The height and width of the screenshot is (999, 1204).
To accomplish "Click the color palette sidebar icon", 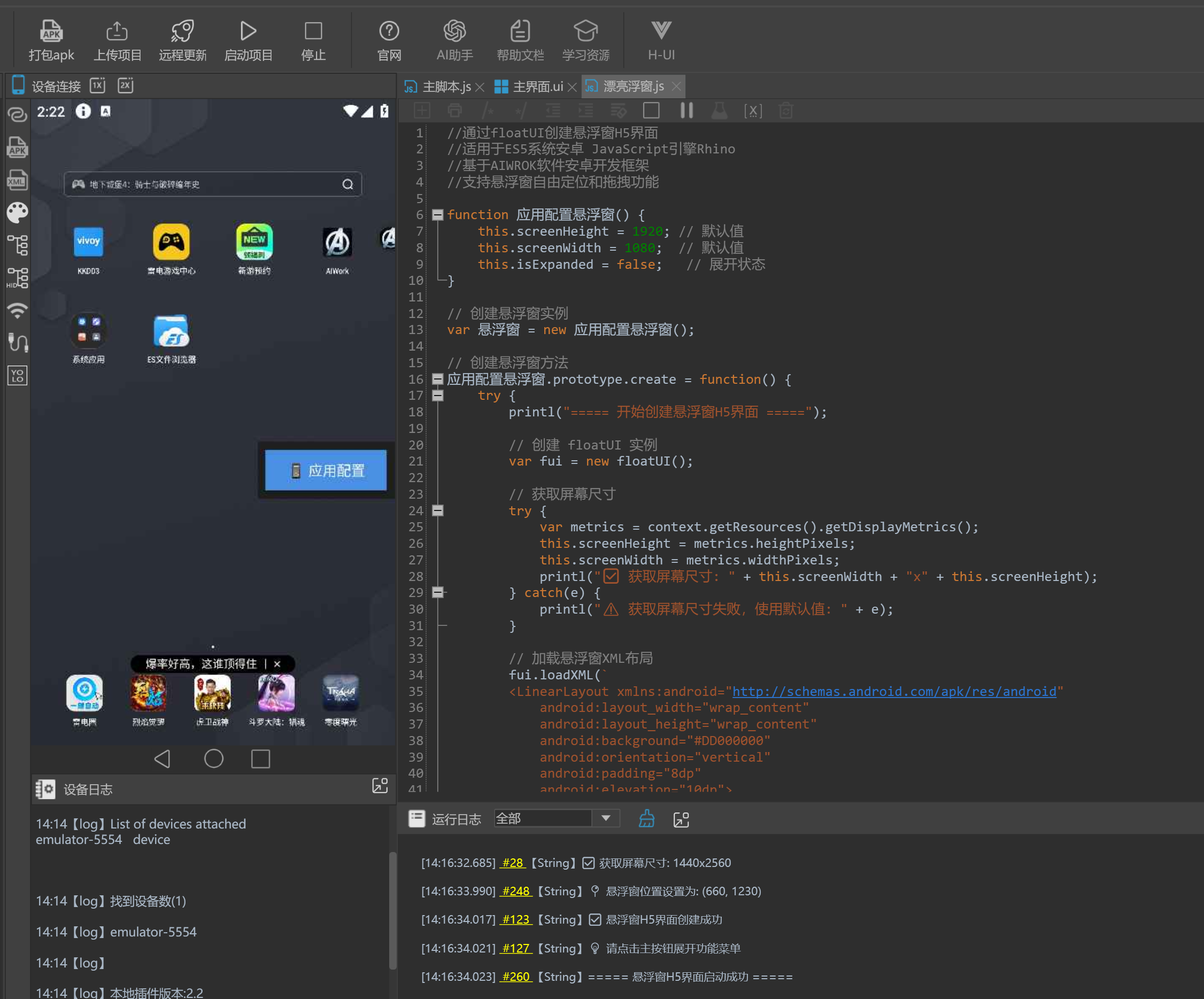I will [17, 213].
